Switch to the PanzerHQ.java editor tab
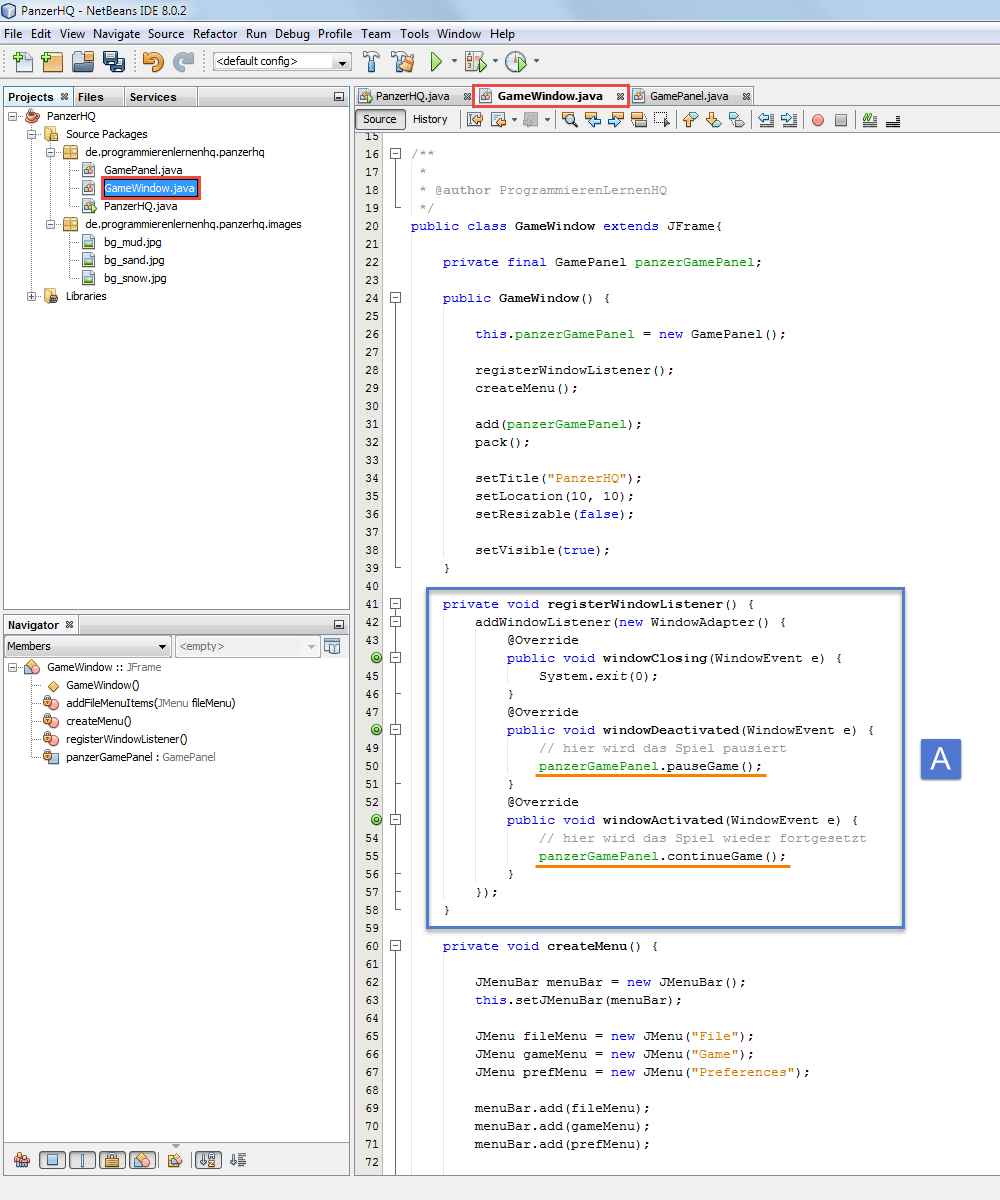 (412, 96)
